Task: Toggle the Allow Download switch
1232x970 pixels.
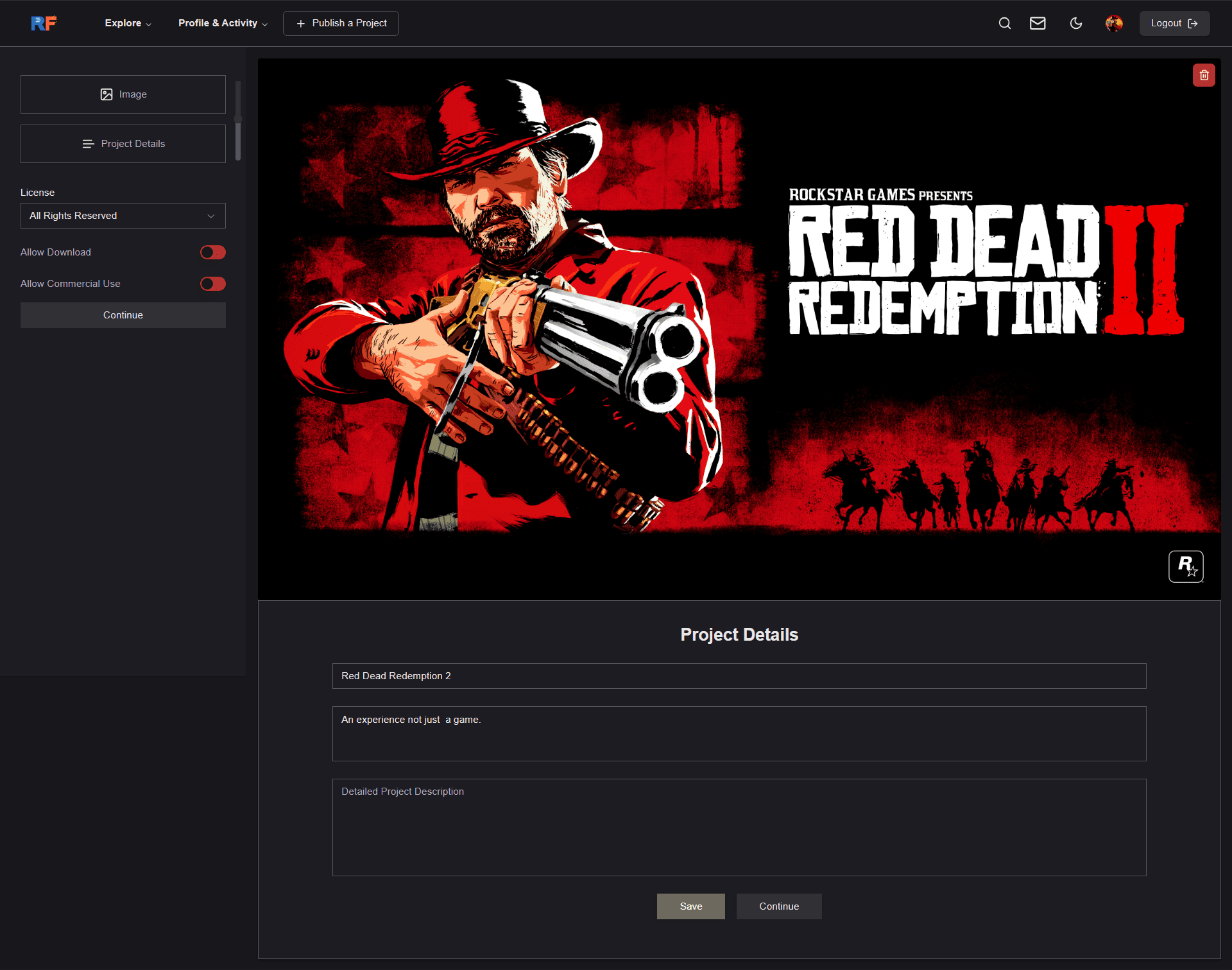Action: (212, 252)
